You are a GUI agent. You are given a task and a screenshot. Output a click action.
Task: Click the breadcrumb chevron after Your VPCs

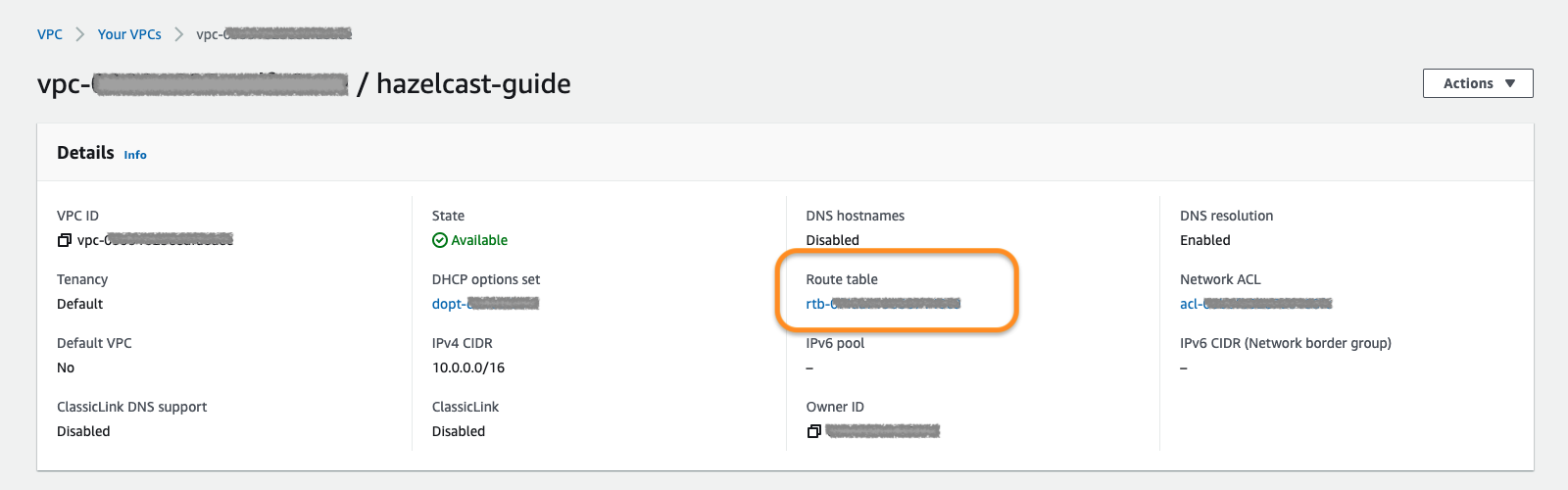click(179, 34)
